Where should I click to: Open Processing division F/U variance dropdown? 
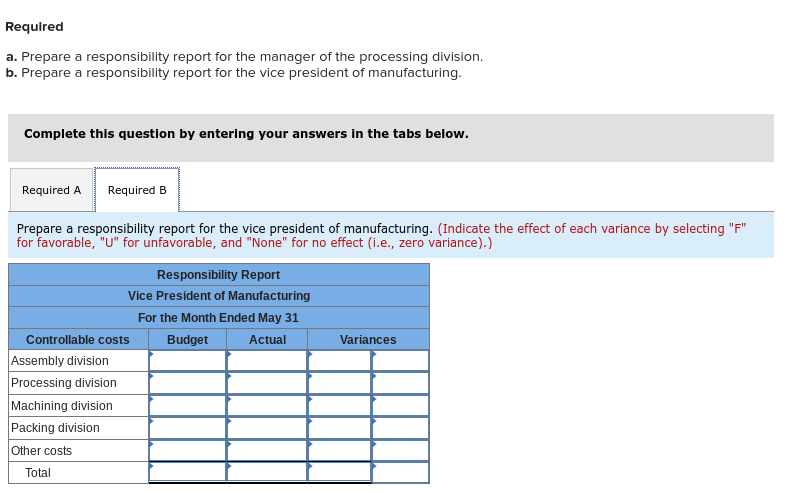(401, 383)
